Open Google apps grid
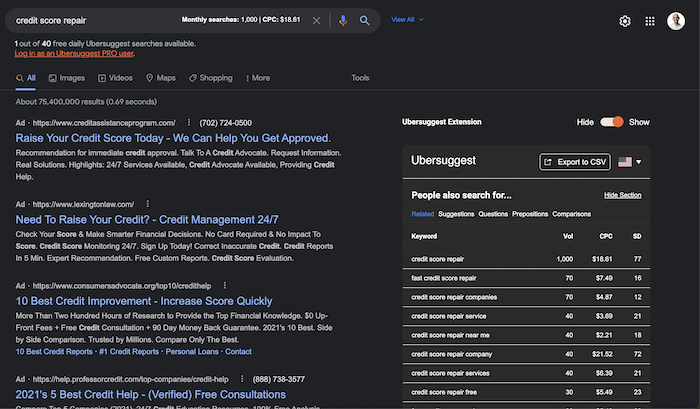The height and width of the screenshot is (409, 700). coord(650,21)
